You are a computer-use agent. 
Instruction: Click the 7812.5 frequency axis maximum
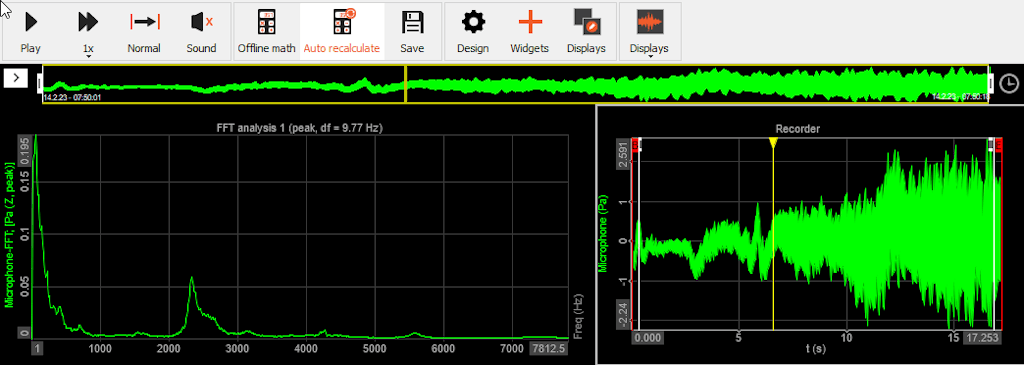[x=549, y=349]
